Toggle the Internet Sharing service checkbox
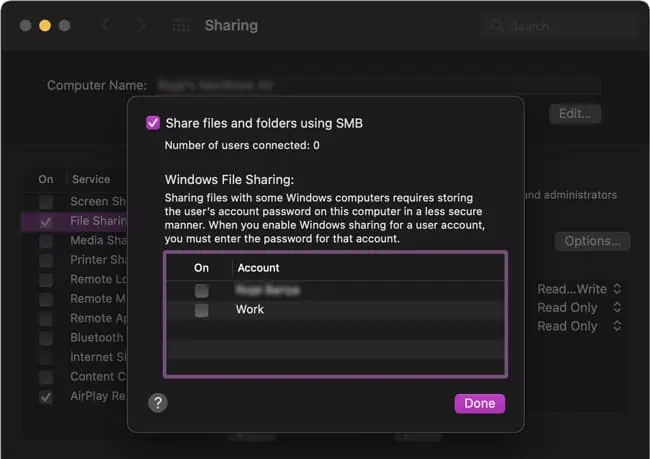650x459 pixels. pos(46,358)
